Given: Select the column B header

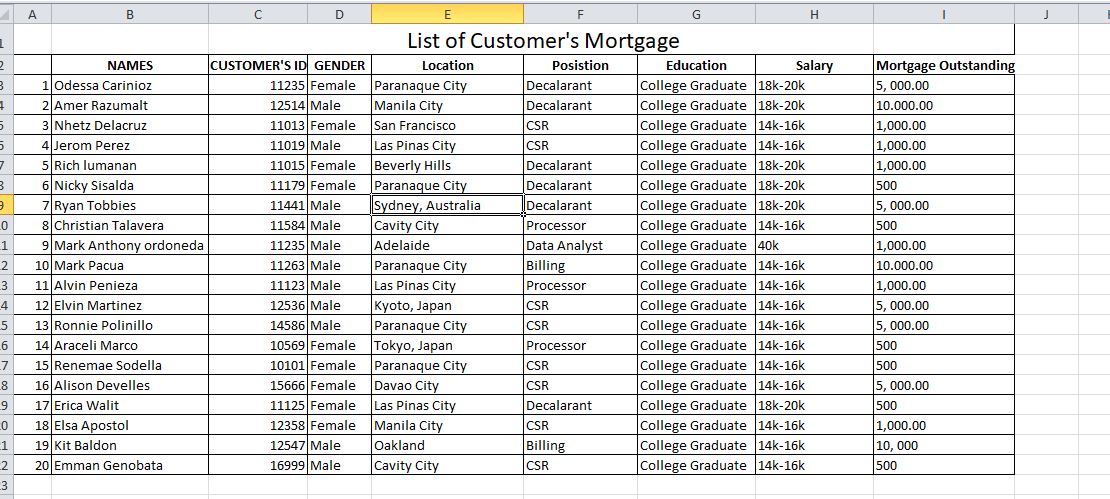Looking at the screenshot, I should [x=130, y=14].
